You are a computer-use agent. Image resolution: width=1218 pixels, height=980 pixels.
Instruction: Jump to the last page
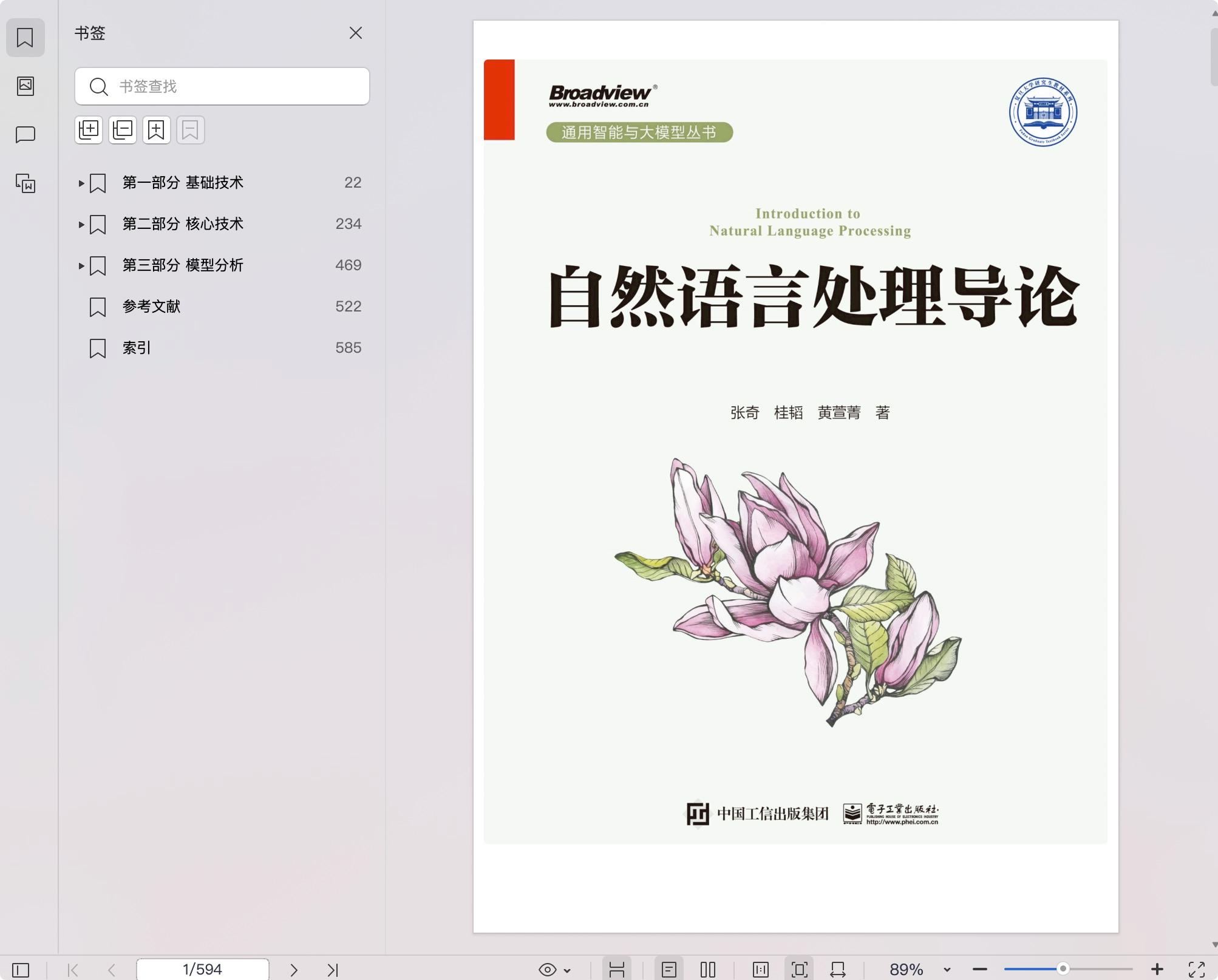pos(333,970)
